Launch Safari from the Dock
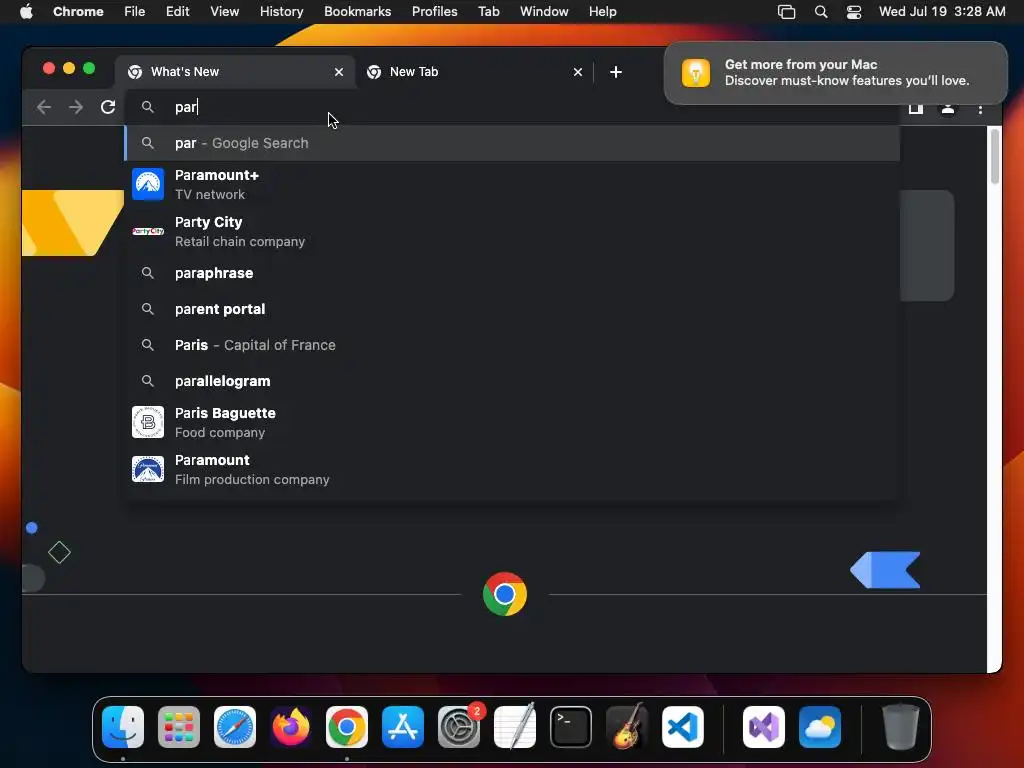Viewport: 1024px width, 768px height. pyautogui.click(x=235, y=727)
